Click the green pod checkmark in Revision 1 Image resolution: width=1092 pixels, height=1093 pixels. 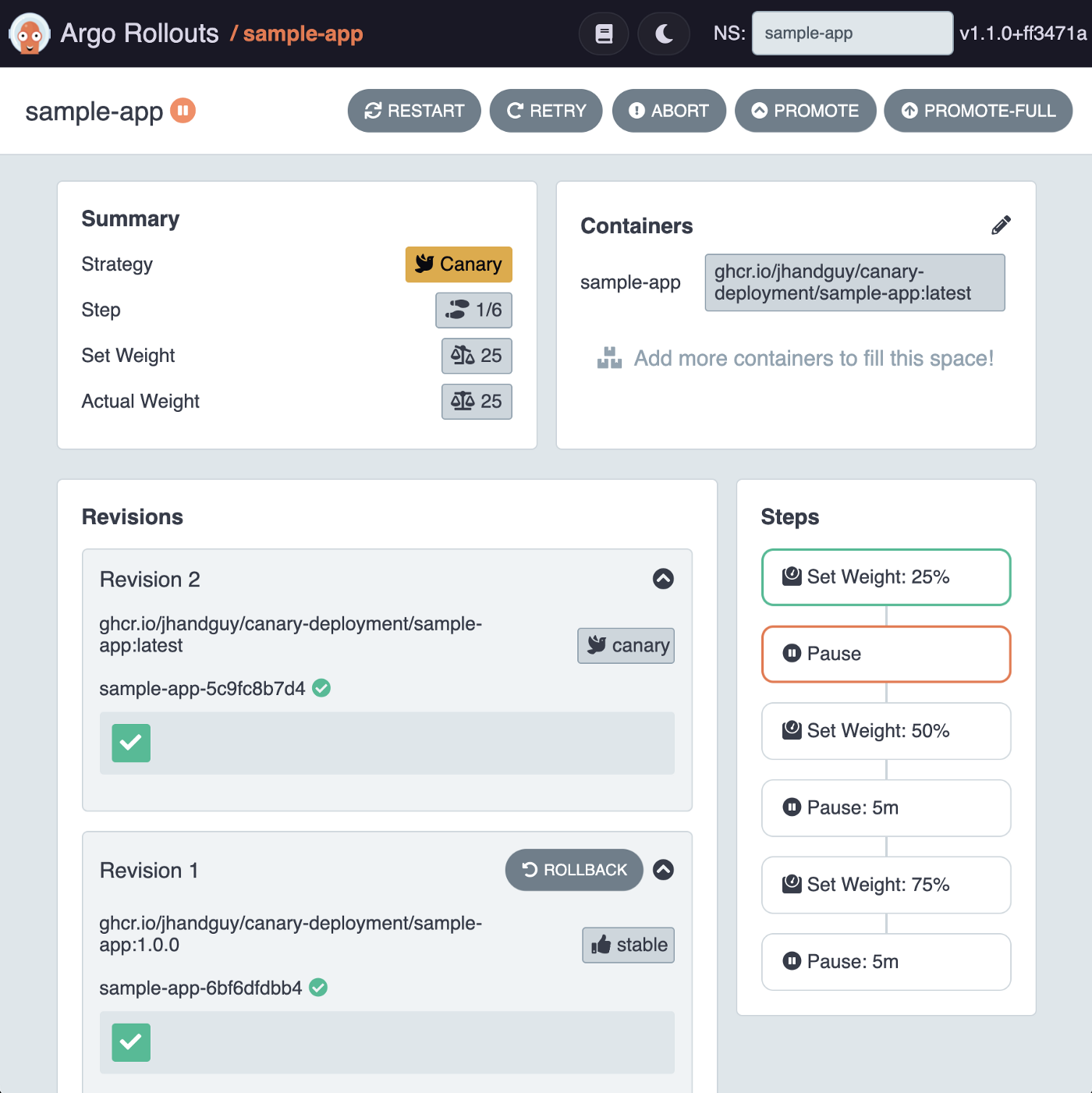[x=131, y=1042]
